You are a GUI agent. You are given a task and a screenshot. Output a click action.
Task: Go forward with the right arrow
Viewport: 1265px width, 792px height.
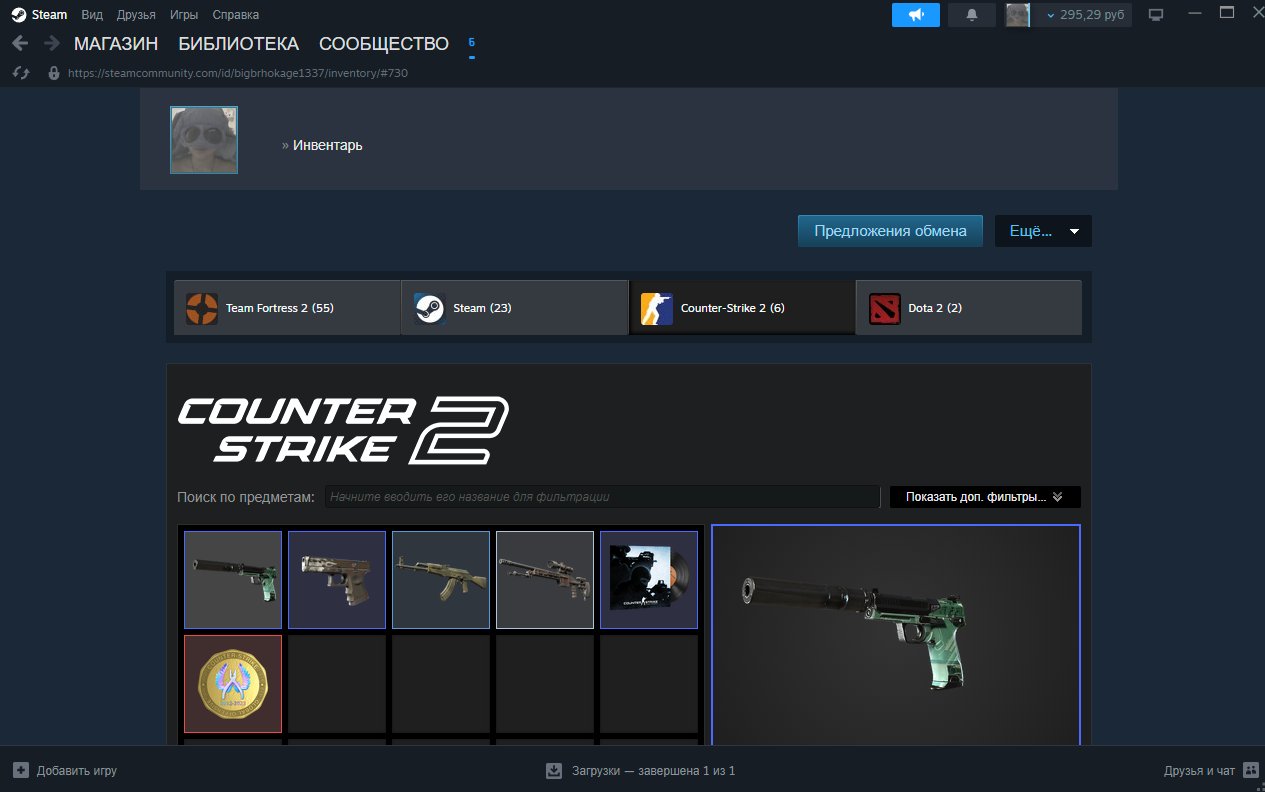[x=51, y=43]
